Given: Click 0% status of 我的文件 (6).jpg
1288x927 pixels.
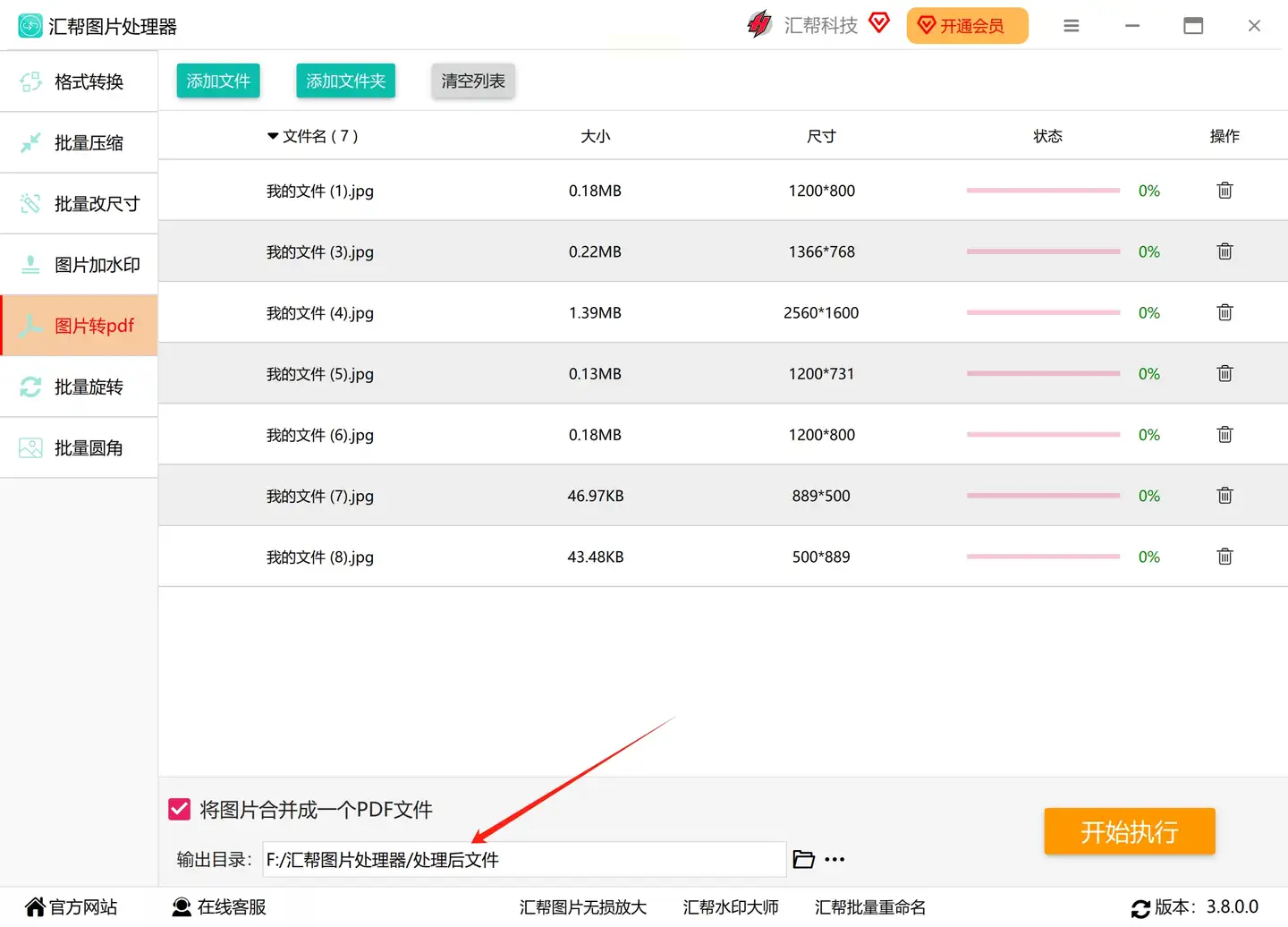Looking at the screenshot, I should click(x=1148, y=435).
